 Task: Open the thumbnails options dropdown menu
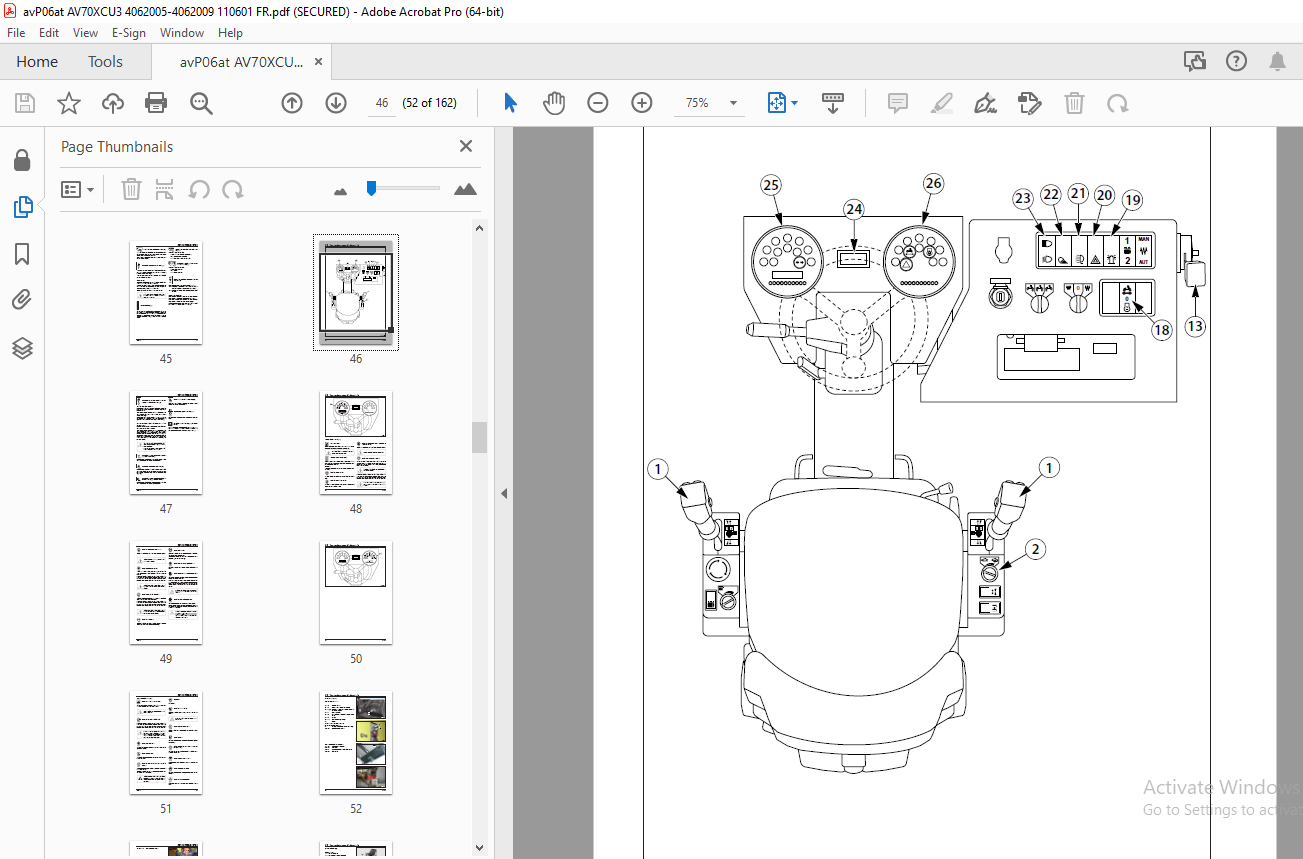(77, 189)
